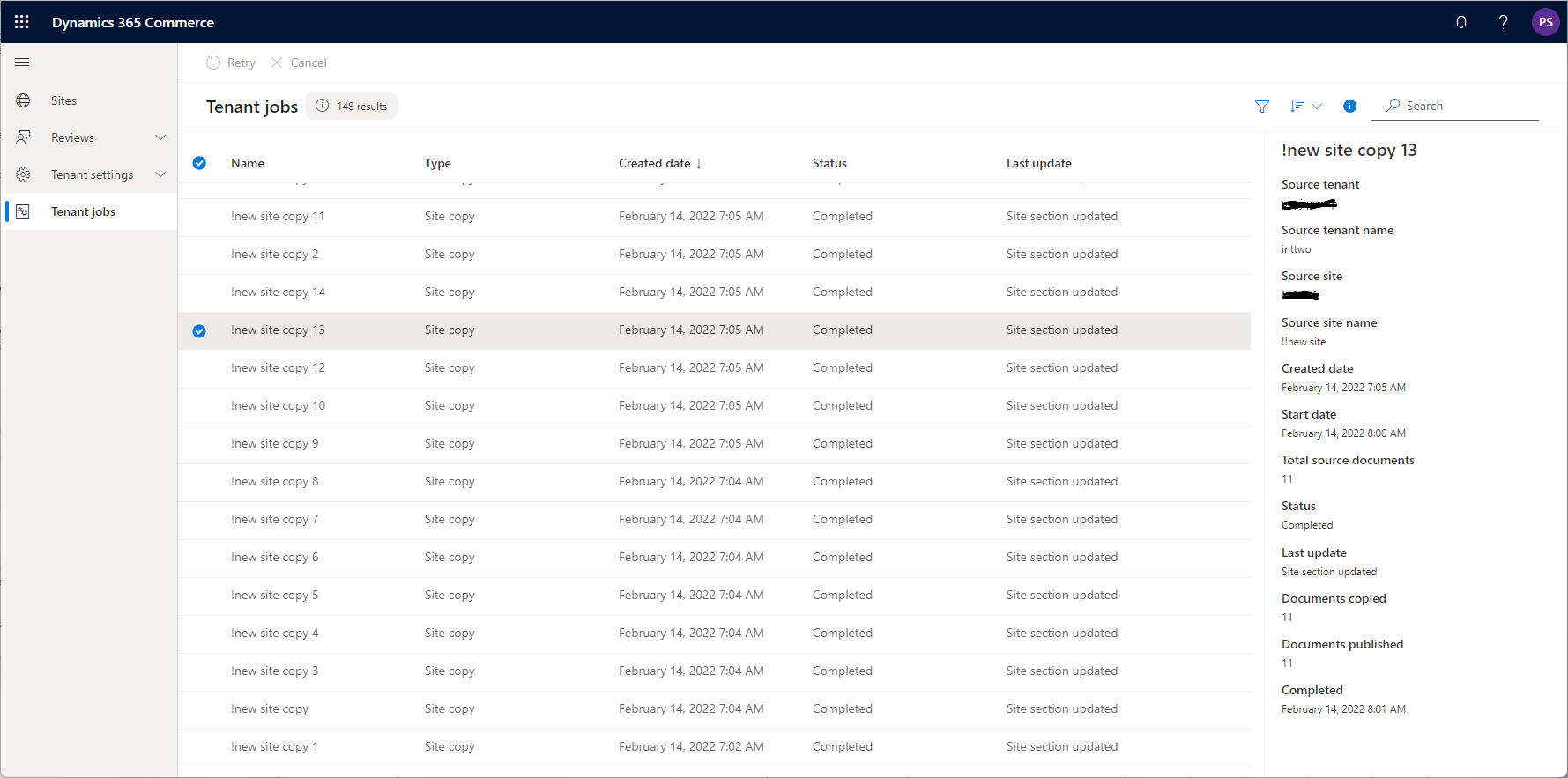Click the Cancel X icon
This screenshot has height=778, width=1568.
click(277, 63)
